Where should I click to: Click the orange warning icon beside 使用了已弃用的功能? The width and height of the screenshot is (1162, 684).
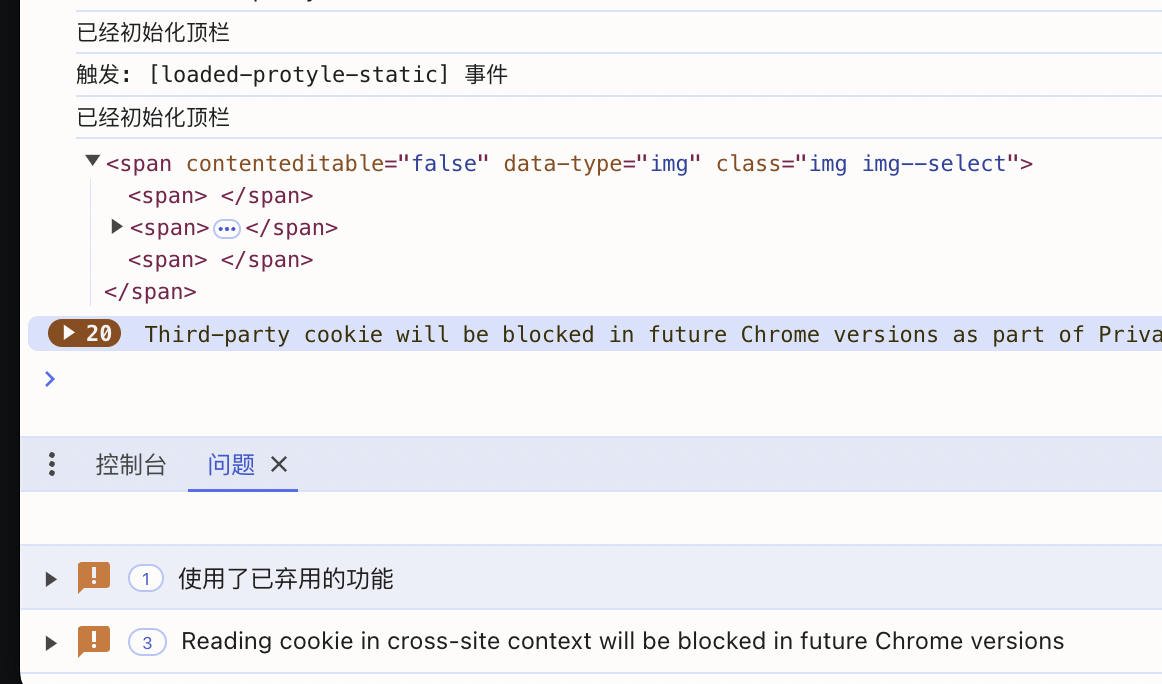[x=94, y=578]
